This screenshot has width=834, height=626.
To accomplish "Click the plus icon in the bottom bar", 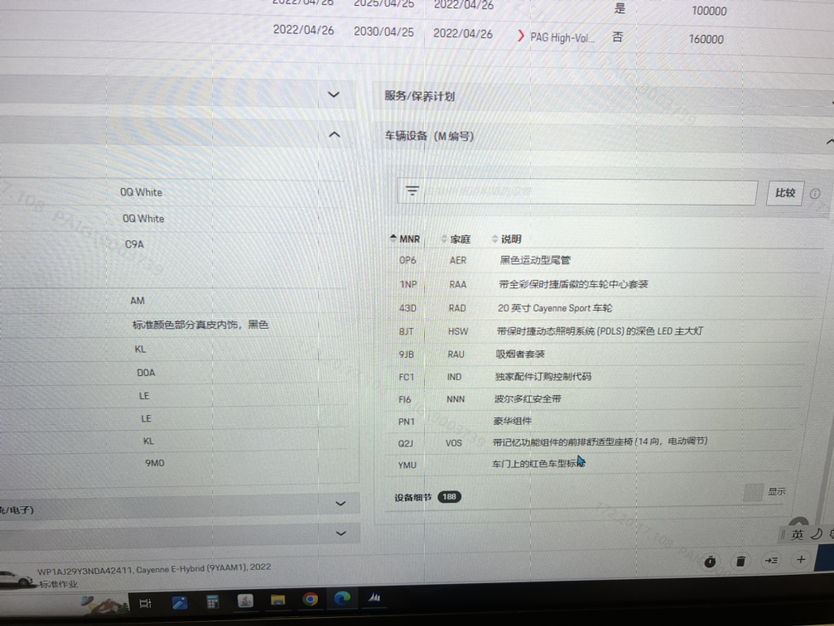I will click(x=800, y=559).
